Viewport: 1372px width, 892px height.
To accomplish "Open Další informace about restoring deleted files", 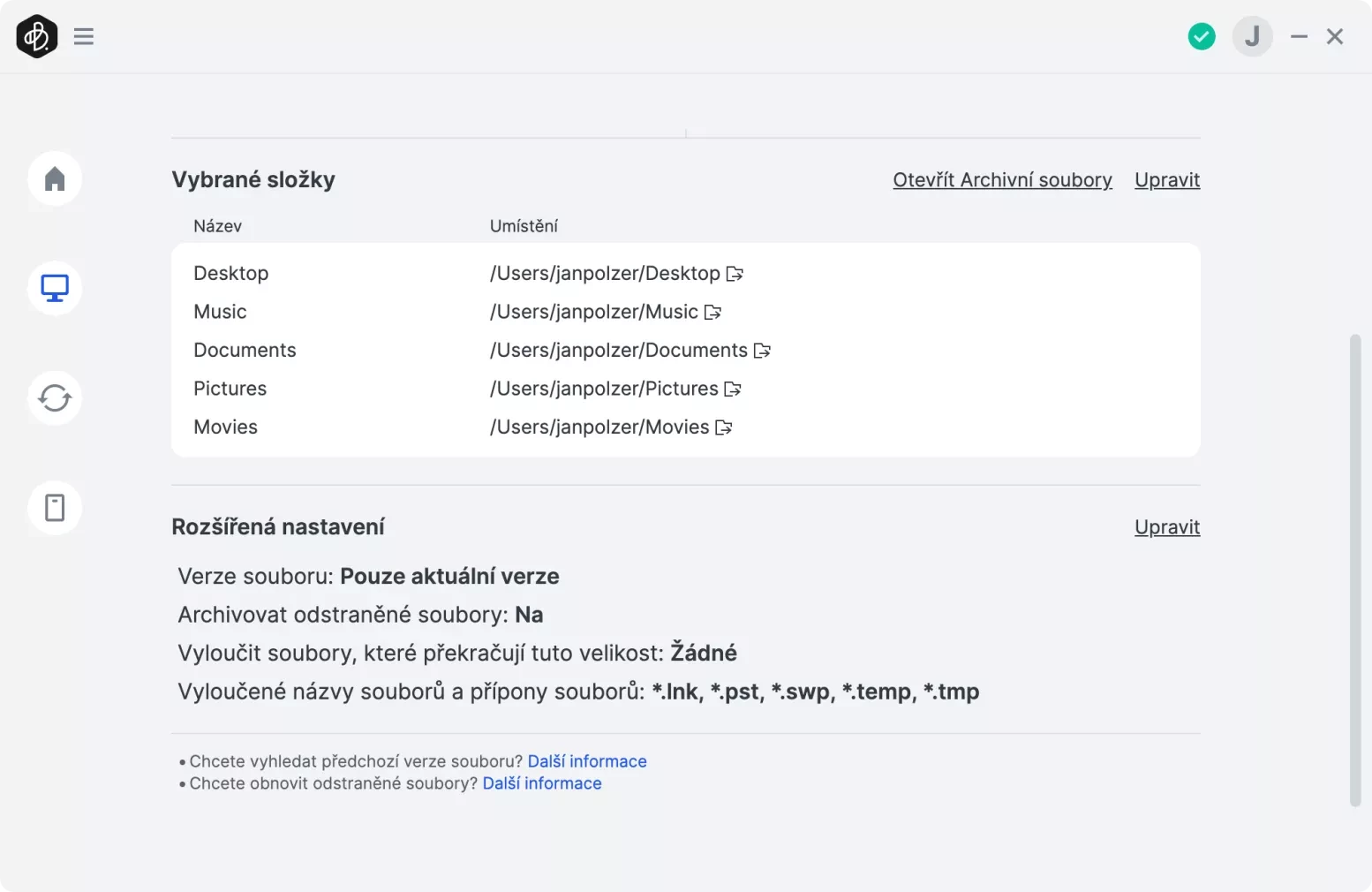I will coord(542,783).
